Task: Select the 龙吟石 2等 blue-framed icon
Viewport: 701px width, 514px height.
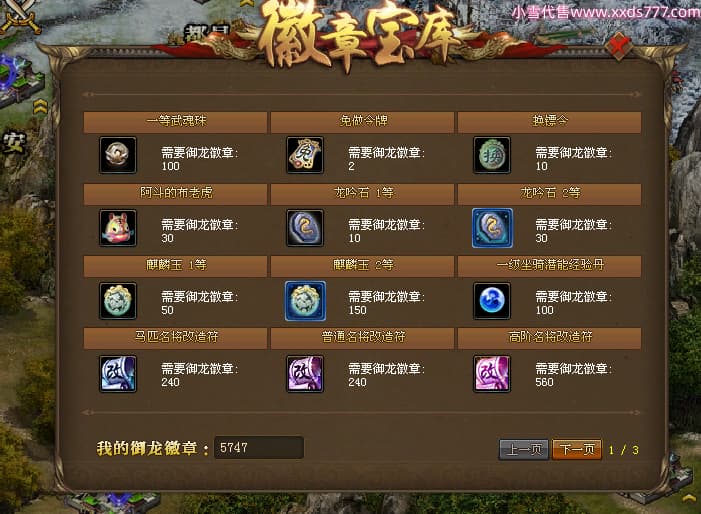Action: (492, 228)
